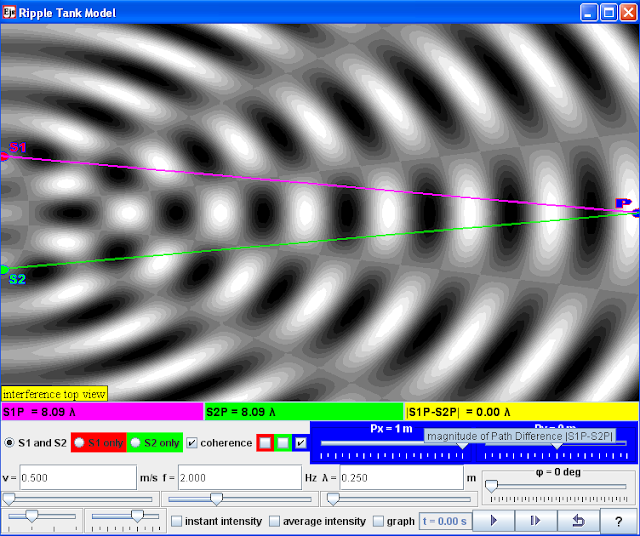The width and height of the screenshot is (640, 536).
Task: Reset the simulation with the return arrow
Action: pos(578,520)
